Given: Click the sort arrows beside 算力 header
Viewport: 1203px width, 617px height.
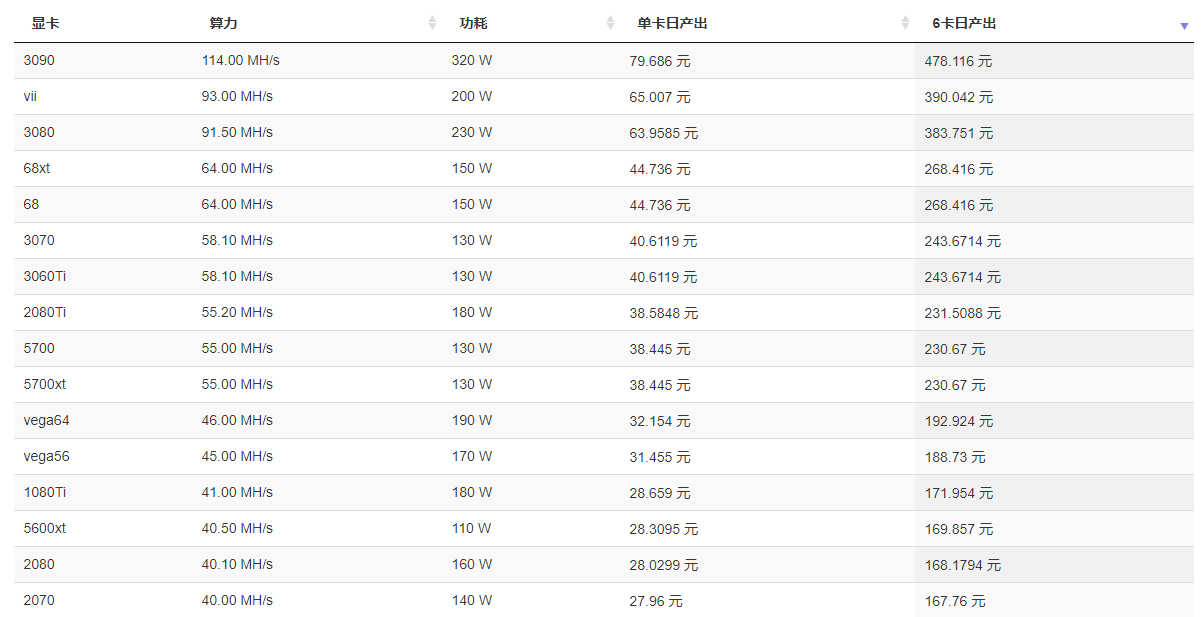Looking at the screenshot, I should [x=433, y=23].
